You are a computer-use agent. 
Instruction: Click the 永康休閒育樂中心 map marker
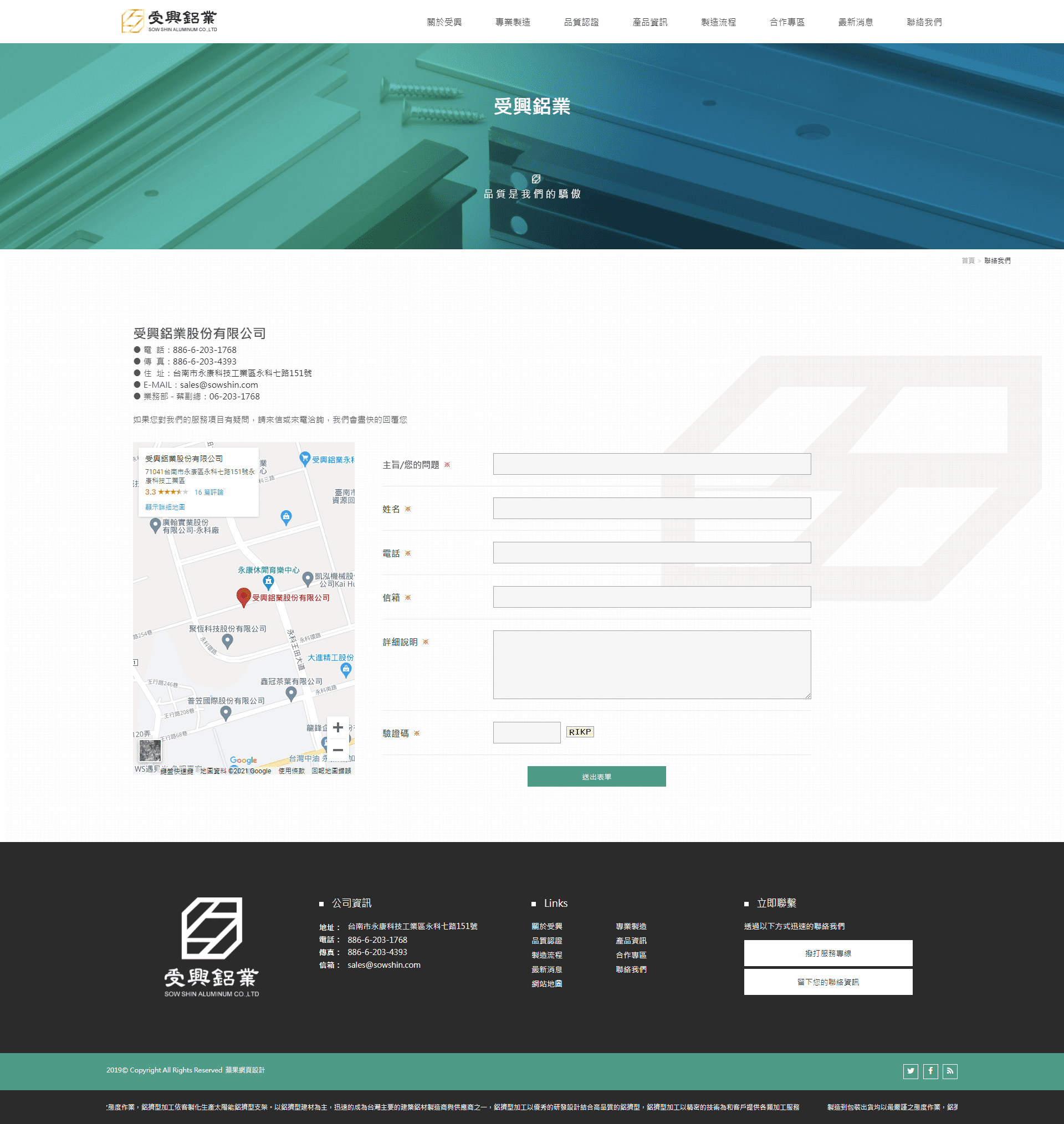268,582
